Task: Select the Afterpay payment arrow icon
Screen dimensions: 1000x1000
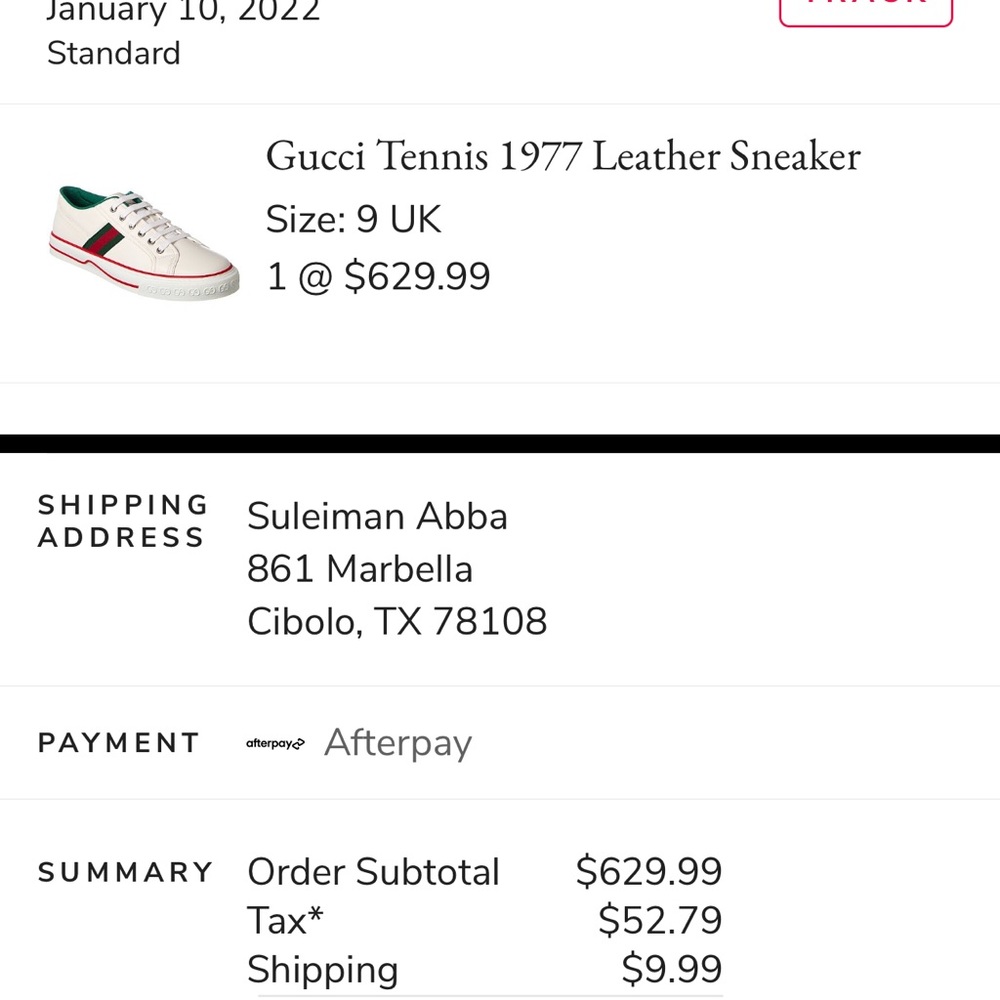Action: pyautogui.click(x=299, y=742)
